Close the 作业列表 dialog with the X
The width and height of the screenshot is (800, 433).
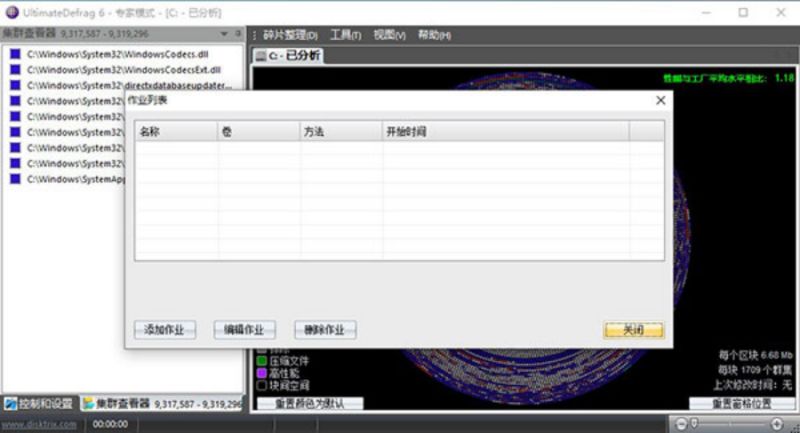pos(661,100)
